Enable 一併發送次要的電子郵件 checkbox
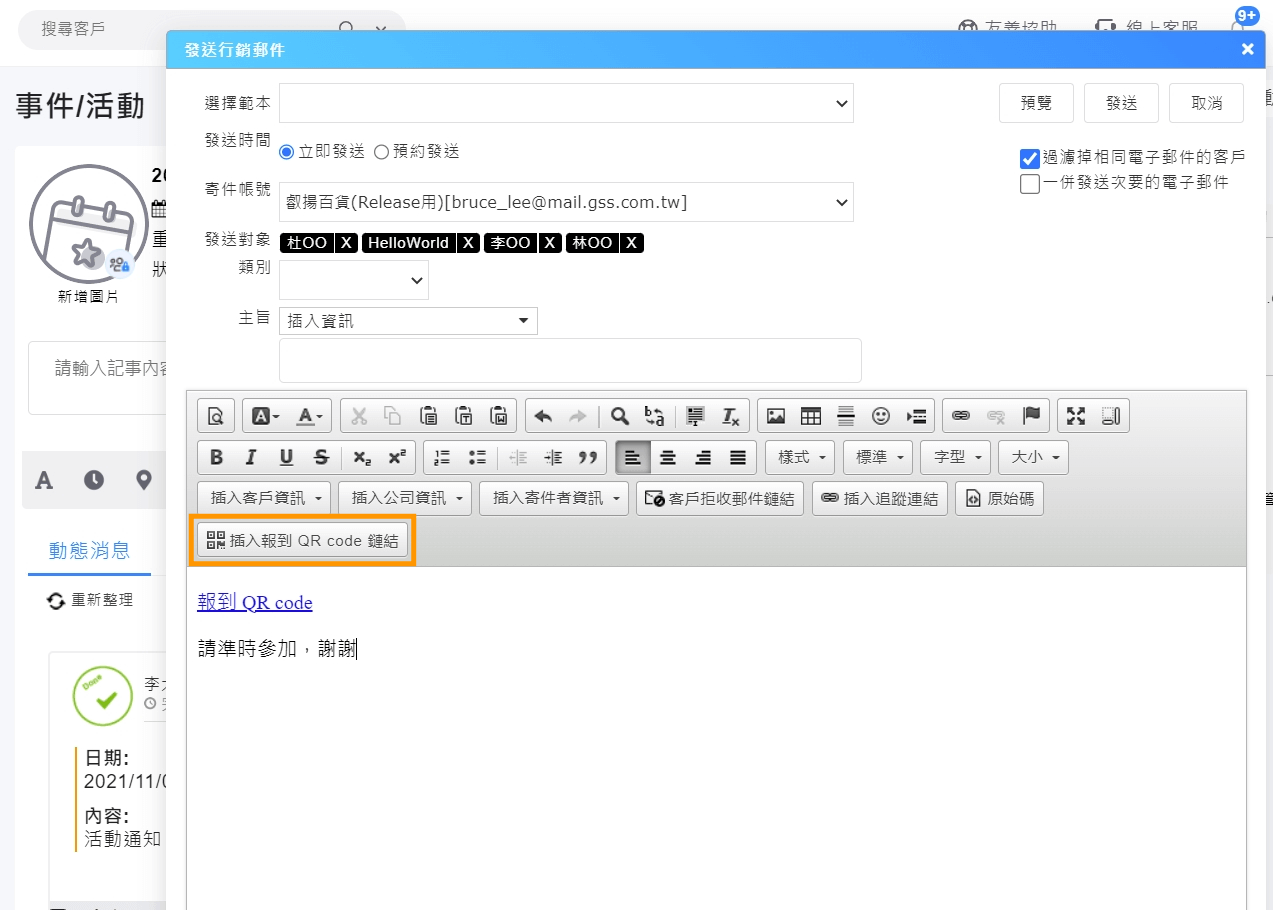Viewport: 1273px width, 910px height. coord(1030,183)
